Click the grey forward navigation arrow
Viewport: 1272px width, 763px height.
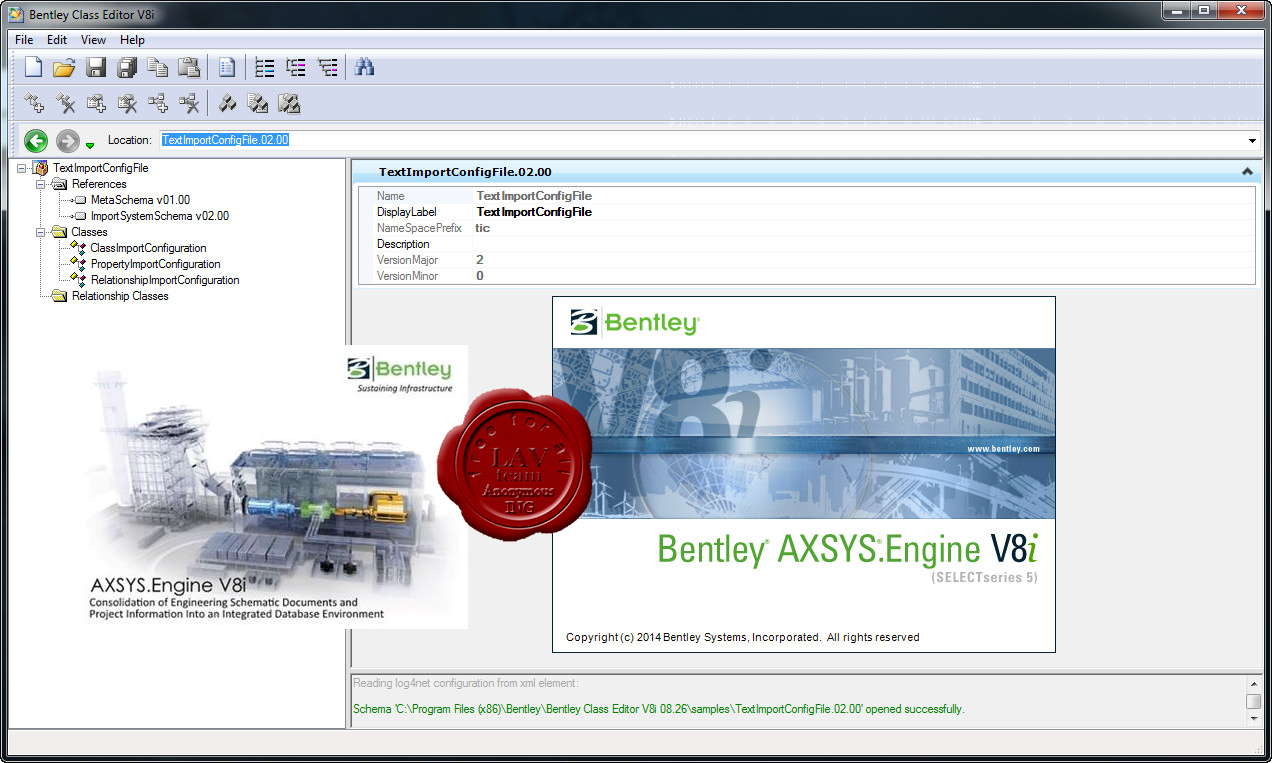click(68, 141)
